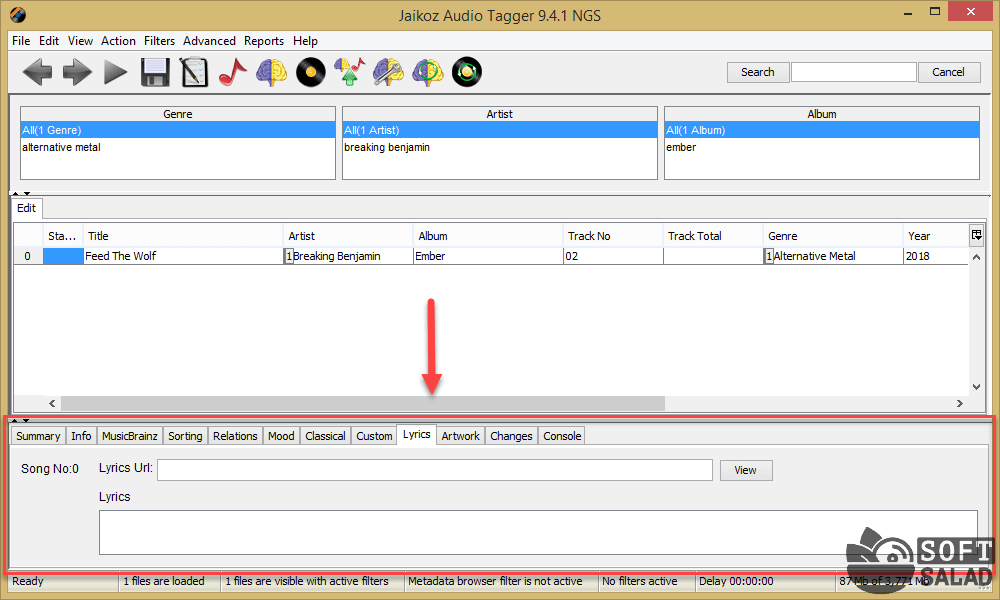Click the clipboard checklist toolbar icon
The width and height of the screenshot is (1000, 600).
click(194, 72)
